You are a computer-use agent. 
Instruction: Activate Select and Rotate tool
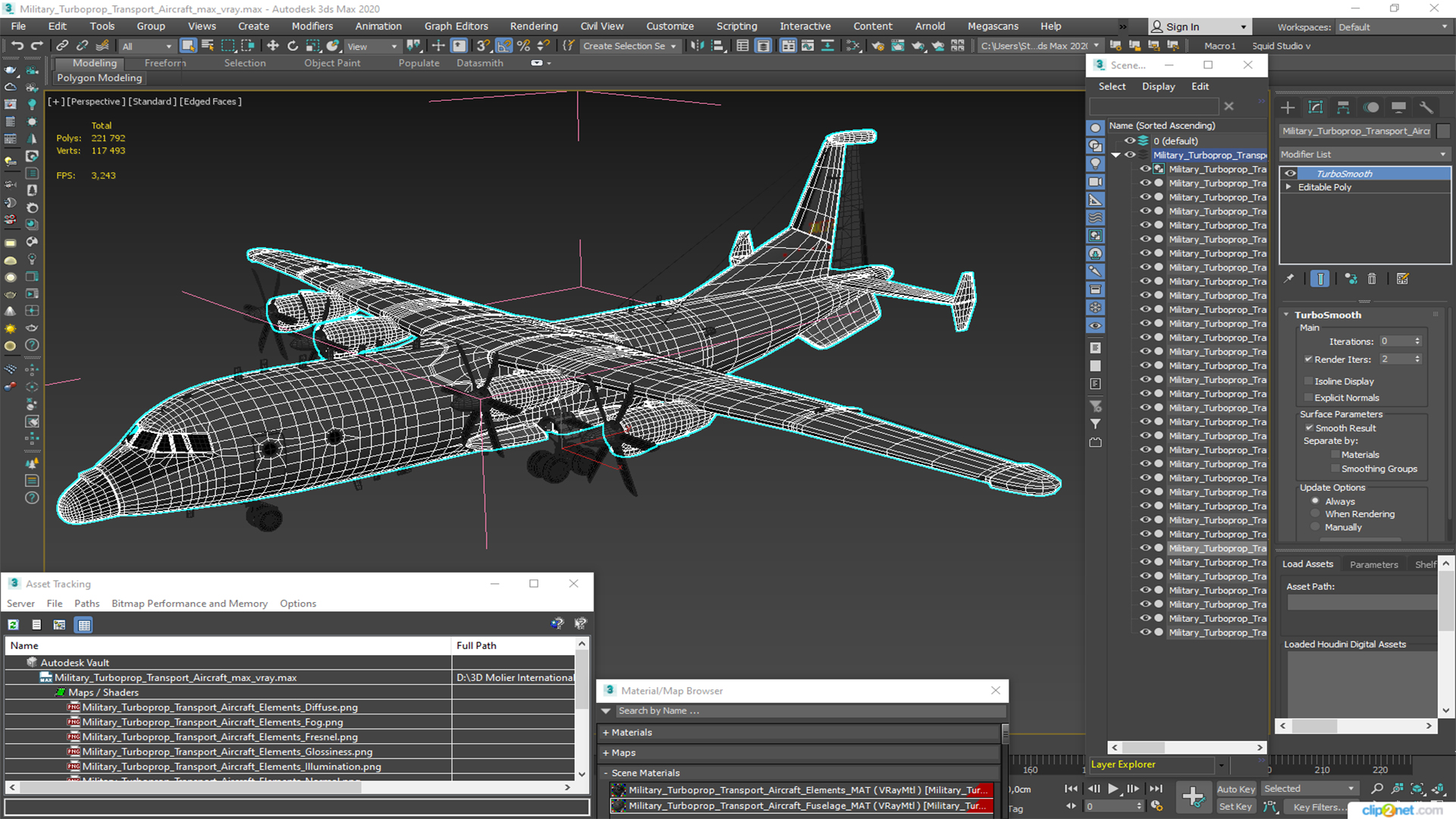pos(293,45)
